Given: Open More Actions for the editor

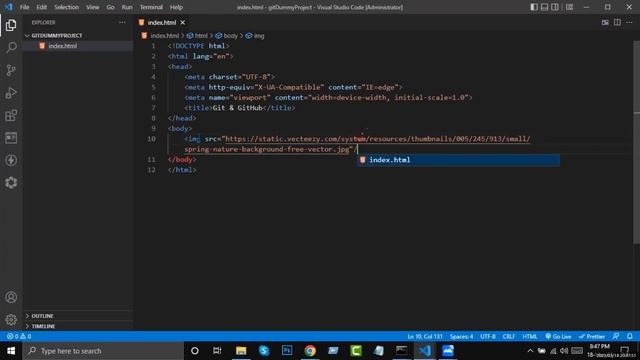Looking at the screenshot, I should [x=629, y=22].
